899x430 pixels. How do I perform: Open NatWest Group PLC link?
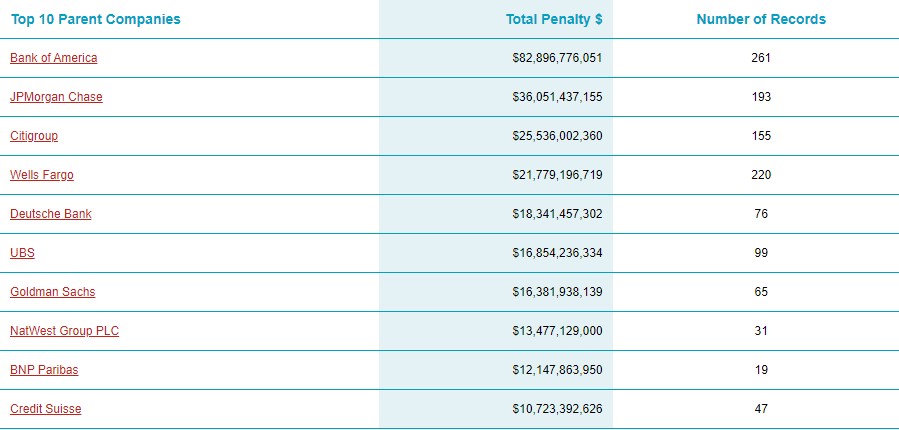(x=64, y=331)
